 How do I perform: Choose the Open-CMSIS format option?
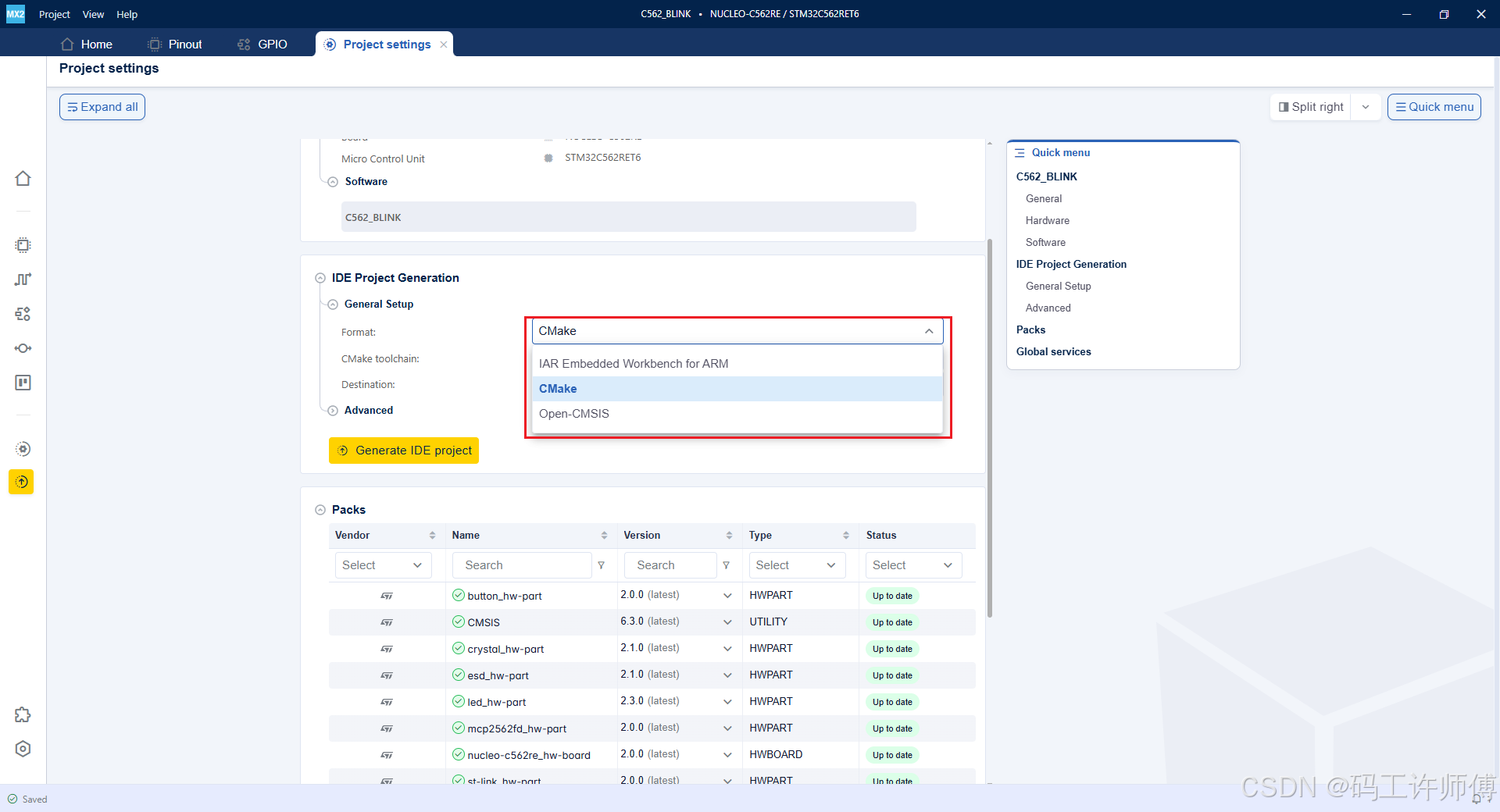pos(737,414)
